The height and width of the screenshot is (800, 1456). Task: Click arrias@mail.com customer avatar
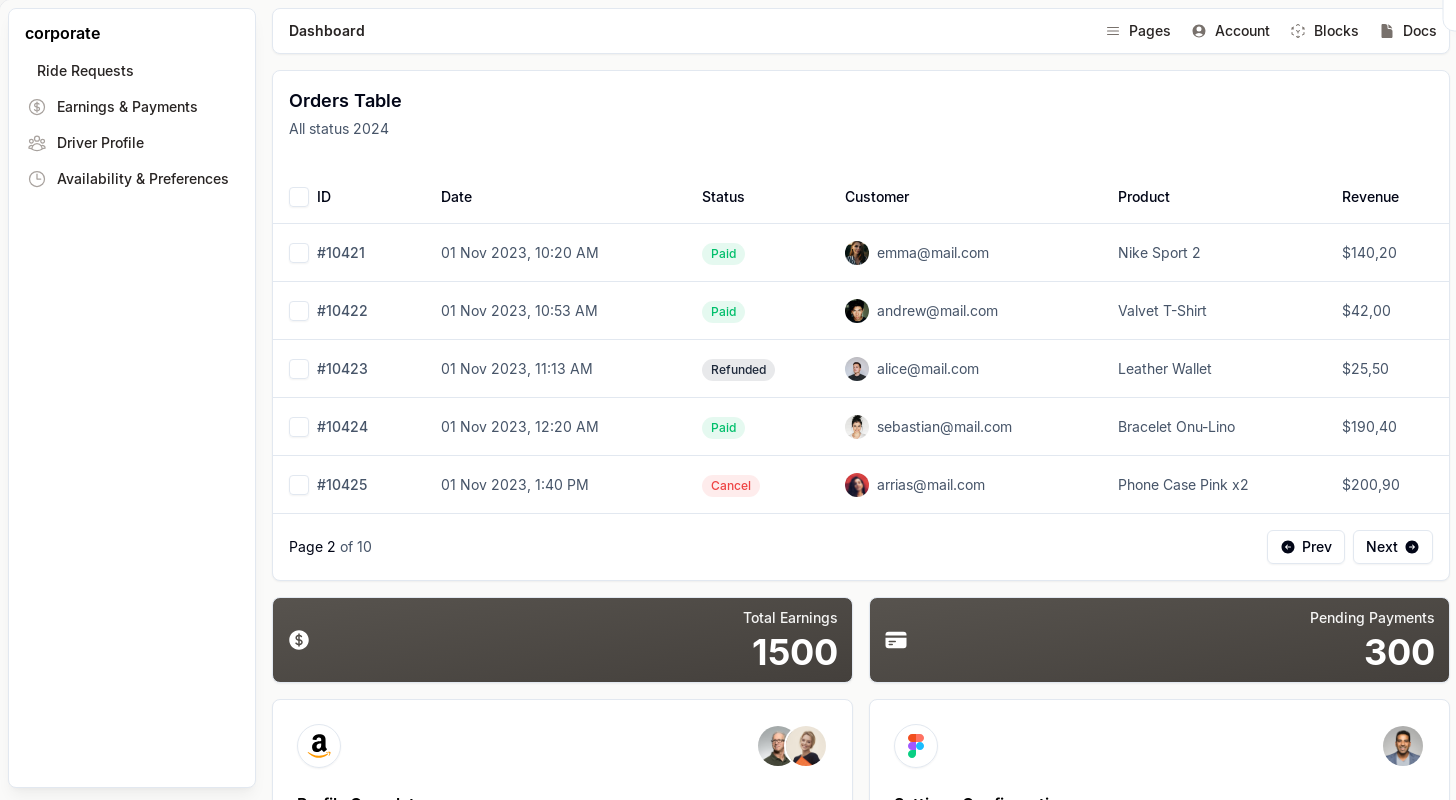[857, 485]
